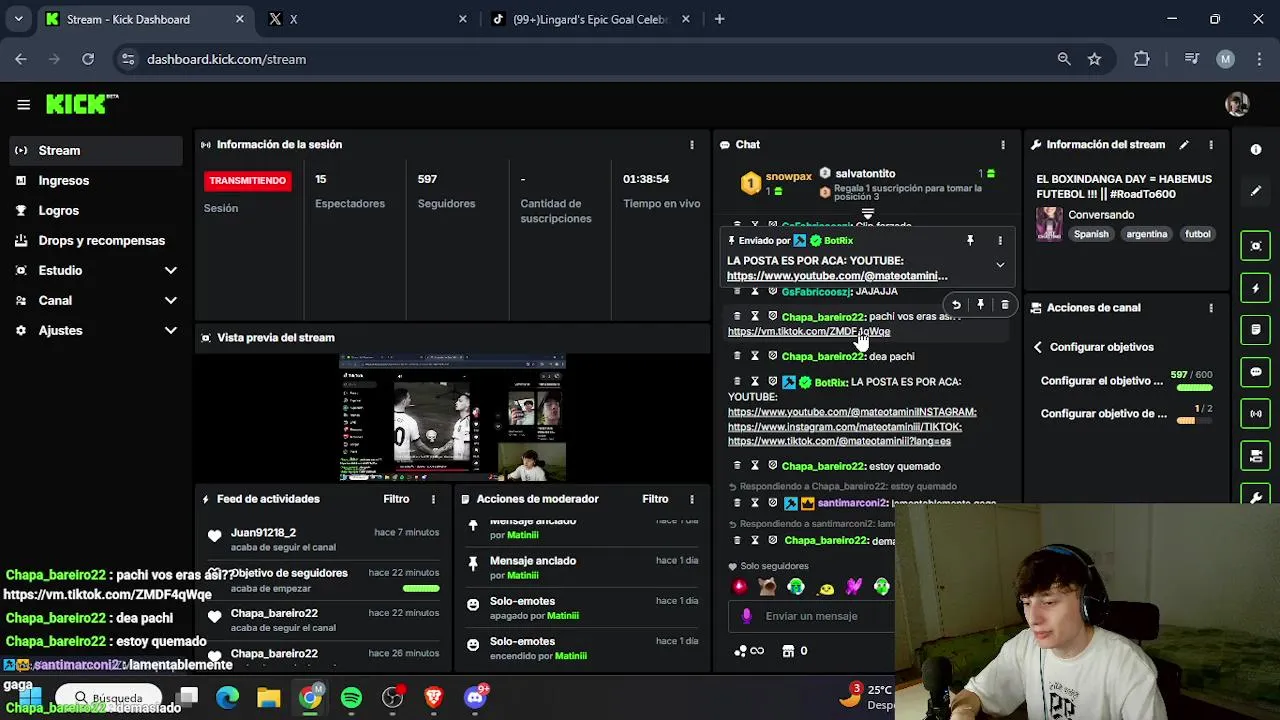Toggle session info broadcast icon in right toolbar
1280x720 pixels.
[1256, 413]
